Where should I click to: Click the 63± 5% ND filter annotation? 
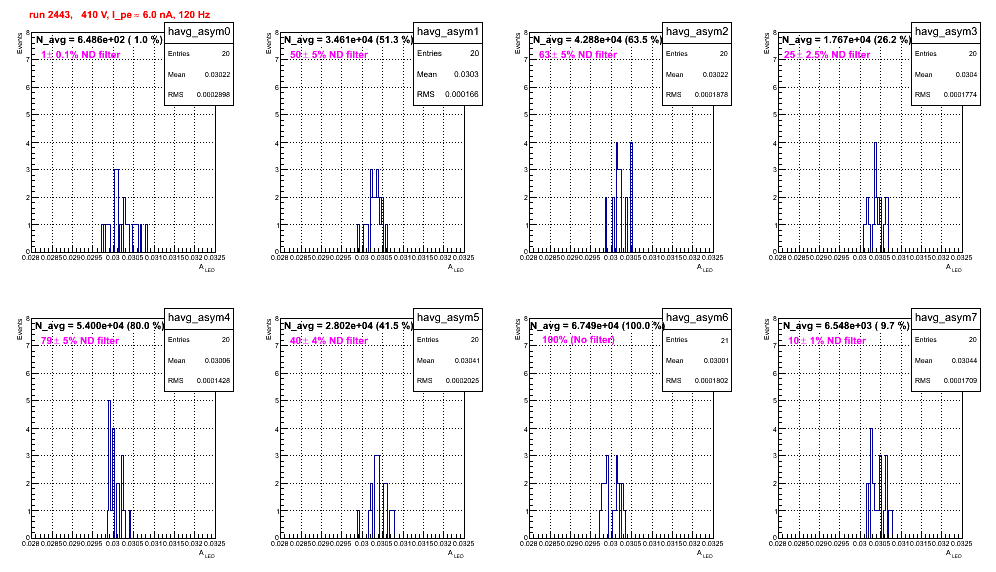578,55
